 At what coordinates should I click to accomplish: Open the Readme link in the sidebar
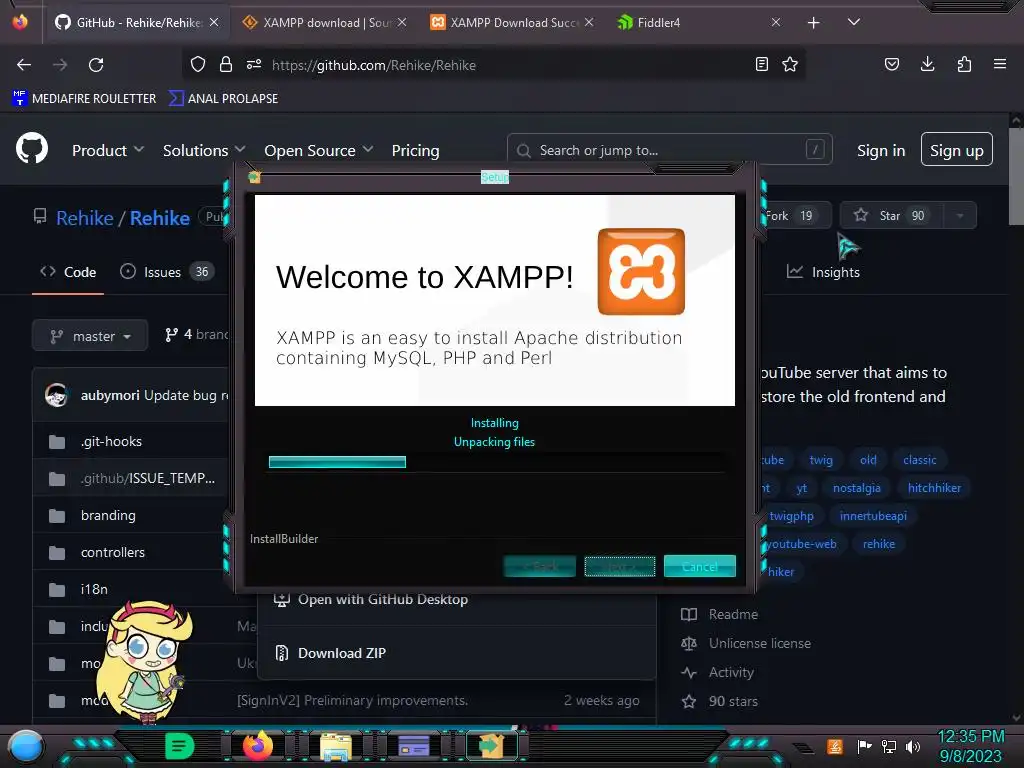[x=733, y=615]
